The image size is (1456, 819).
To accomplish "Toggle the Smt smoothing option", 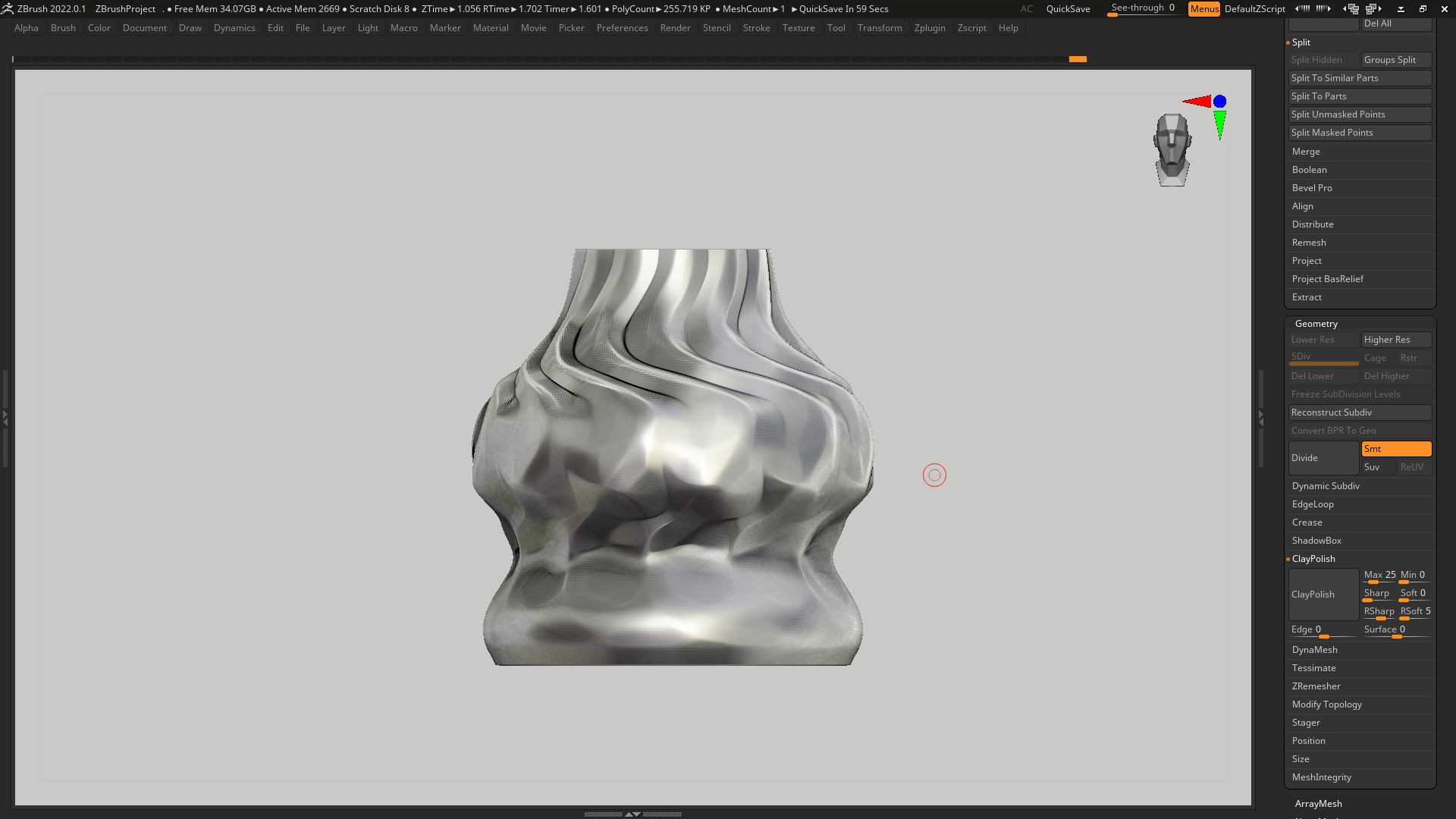I will coord(1396,449).
